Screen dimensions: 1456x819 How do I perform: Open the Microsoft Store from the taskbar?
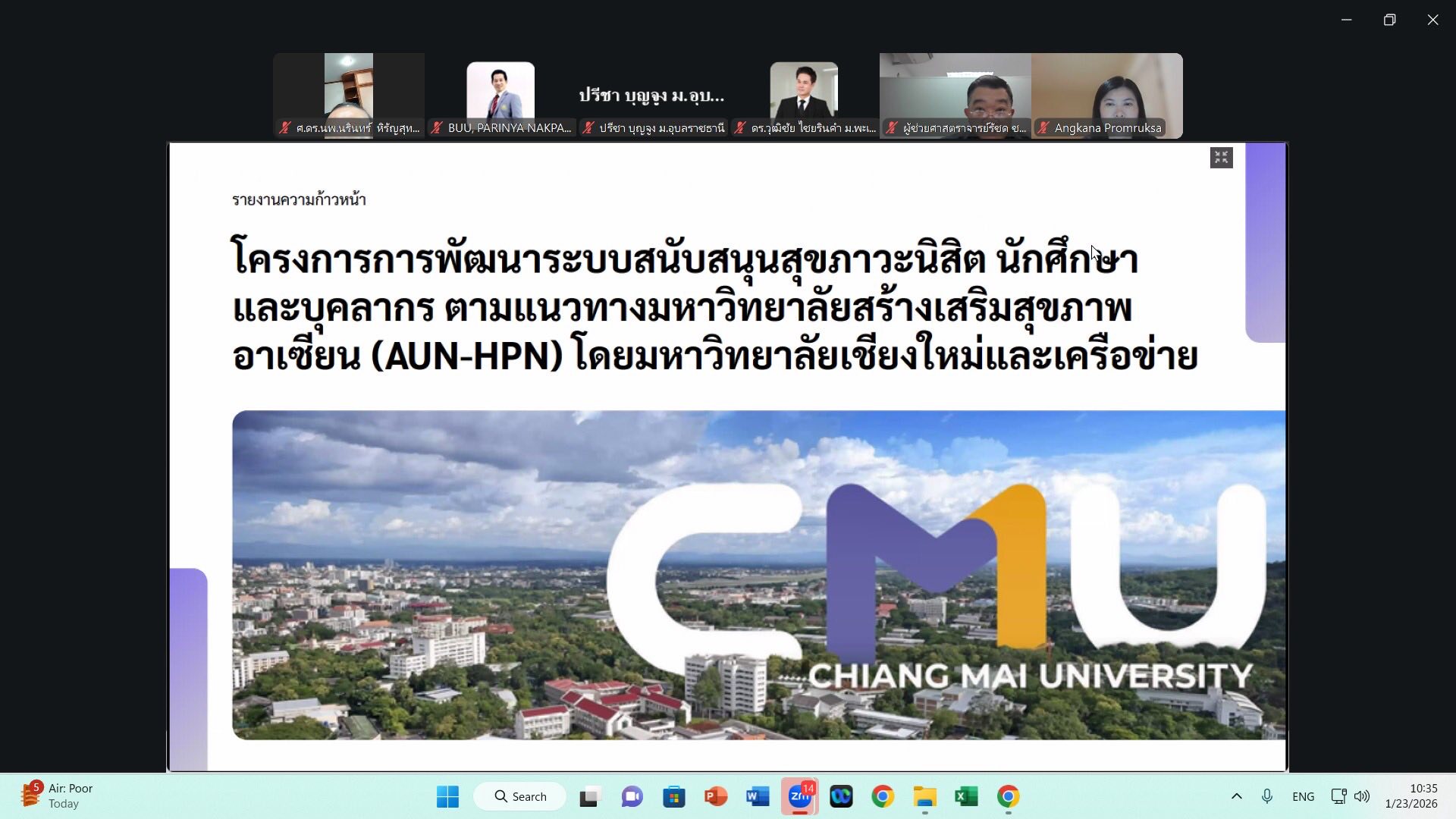pos(675,796)
